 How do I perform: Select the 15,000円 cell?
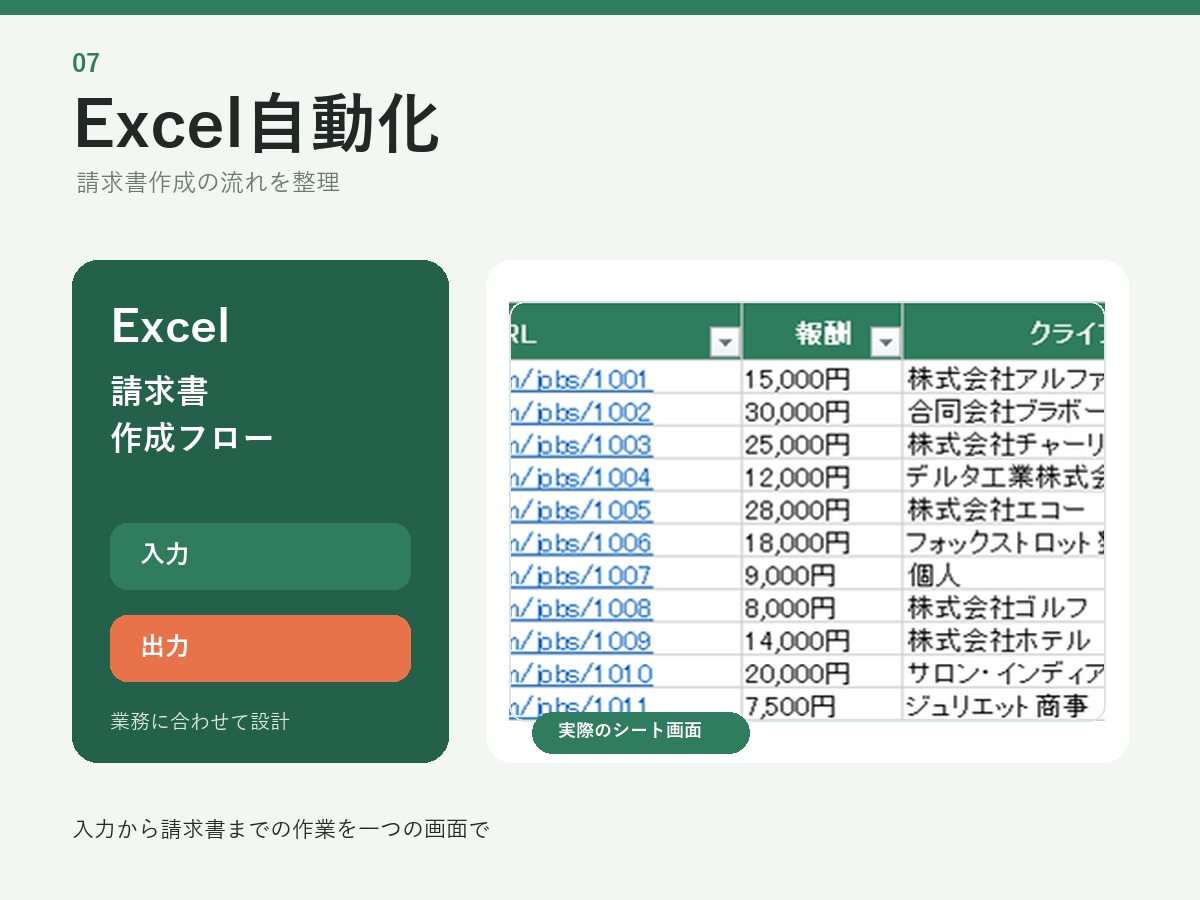click(822, 379)
